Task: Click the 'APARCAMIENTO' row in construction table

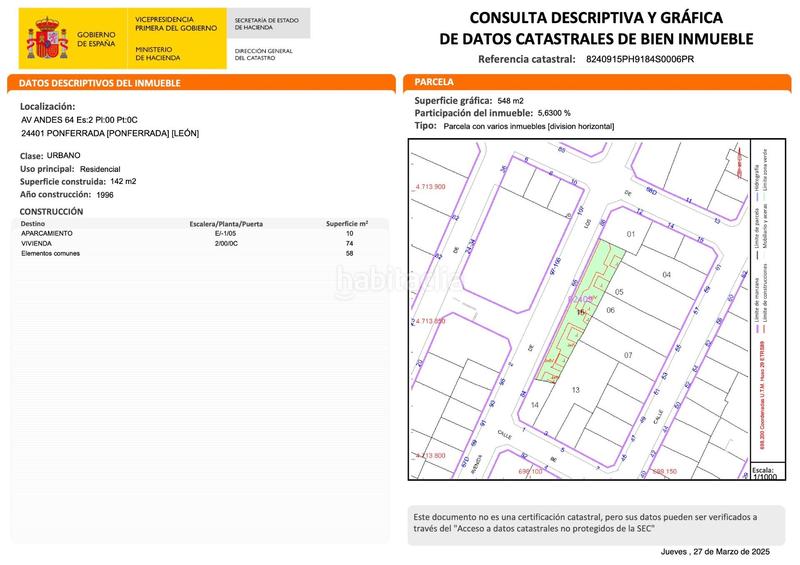Action: click(199, 233)
